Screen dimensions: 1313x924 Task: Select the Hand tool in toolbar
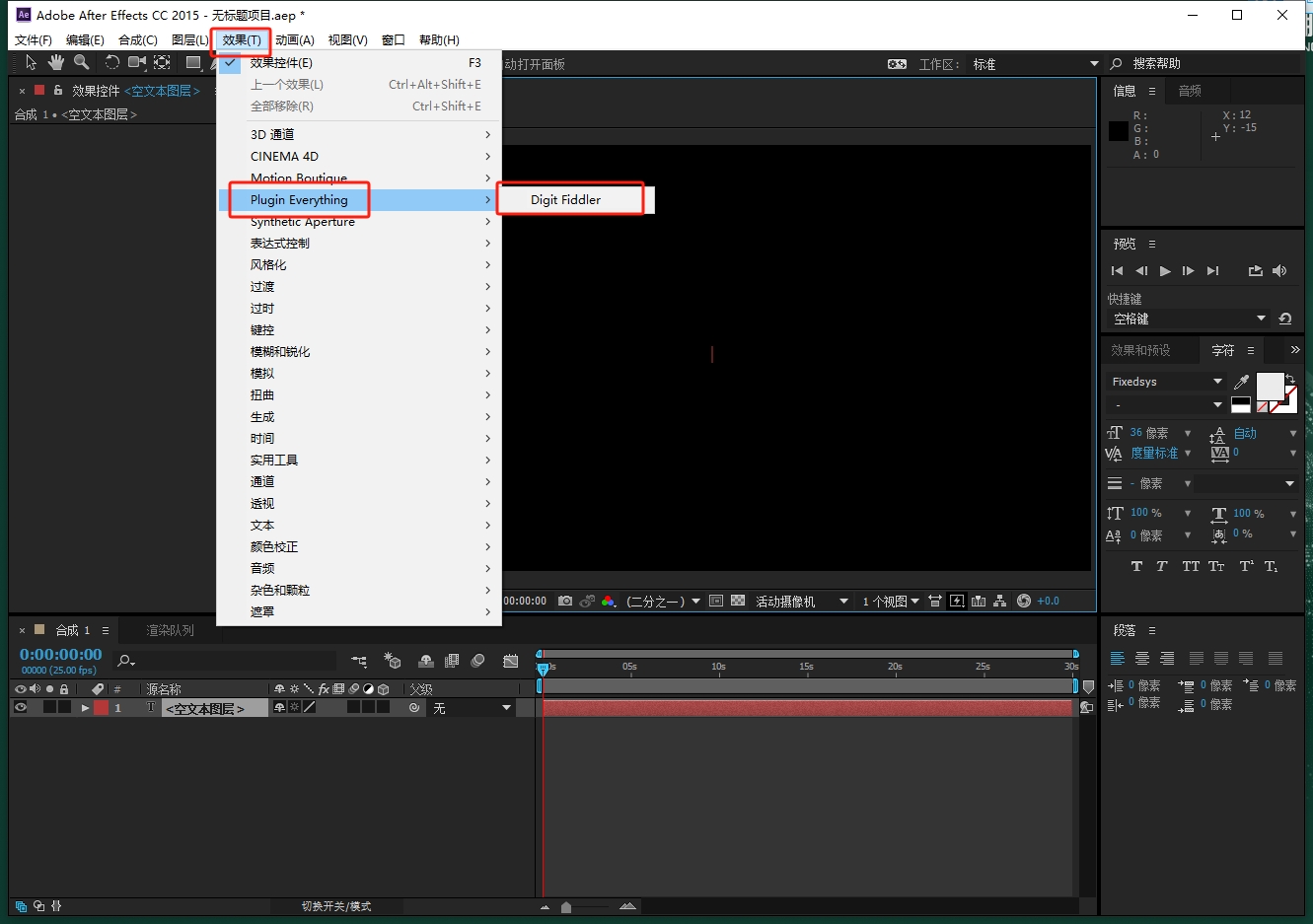pos(56,62)
